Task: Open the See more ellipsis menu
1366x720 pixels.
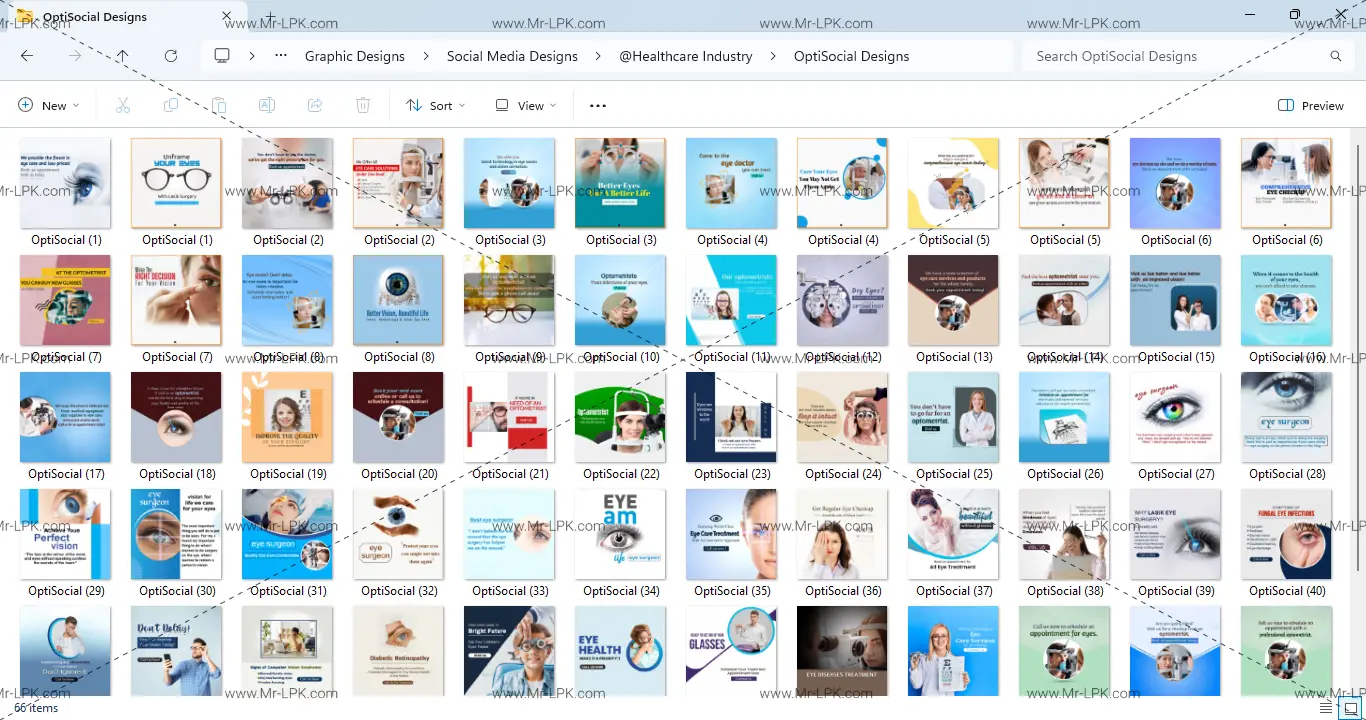Action: point(598,105)
